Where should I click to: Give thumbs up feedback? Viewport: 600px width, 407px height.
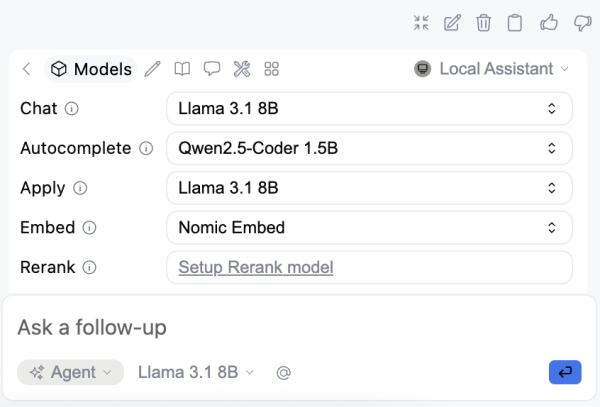[x=548, y=23]
